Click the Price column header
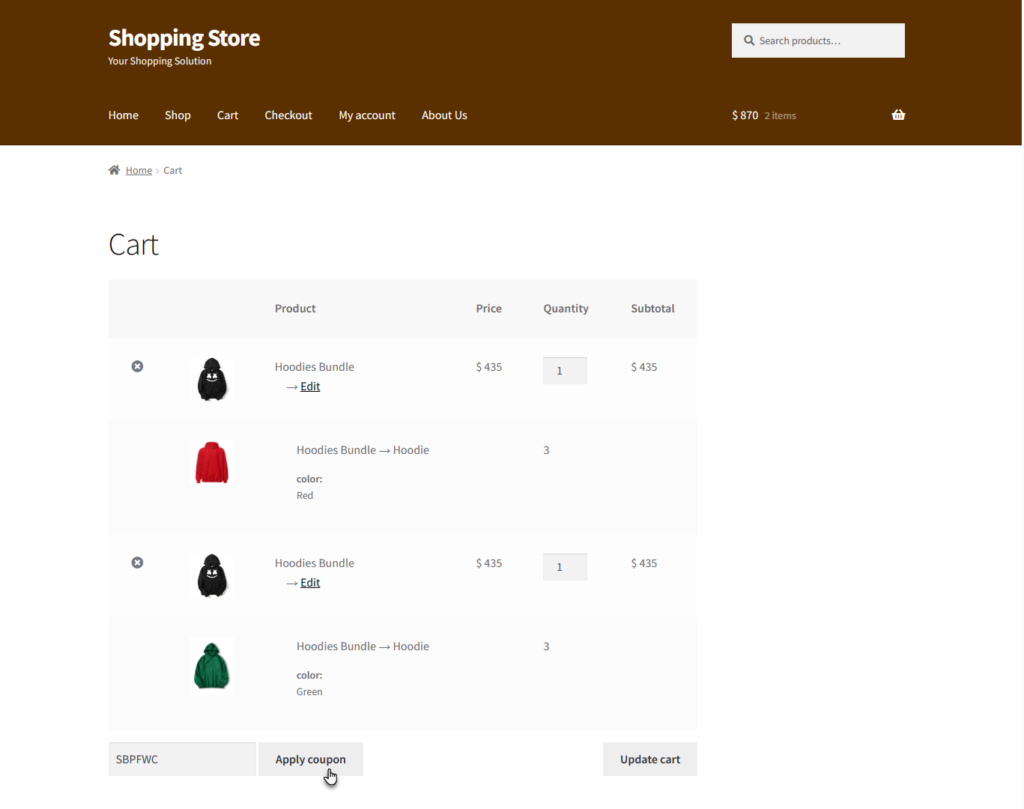Image resolution: width=1024 pixels, height=809 pixels. point(488,309)
